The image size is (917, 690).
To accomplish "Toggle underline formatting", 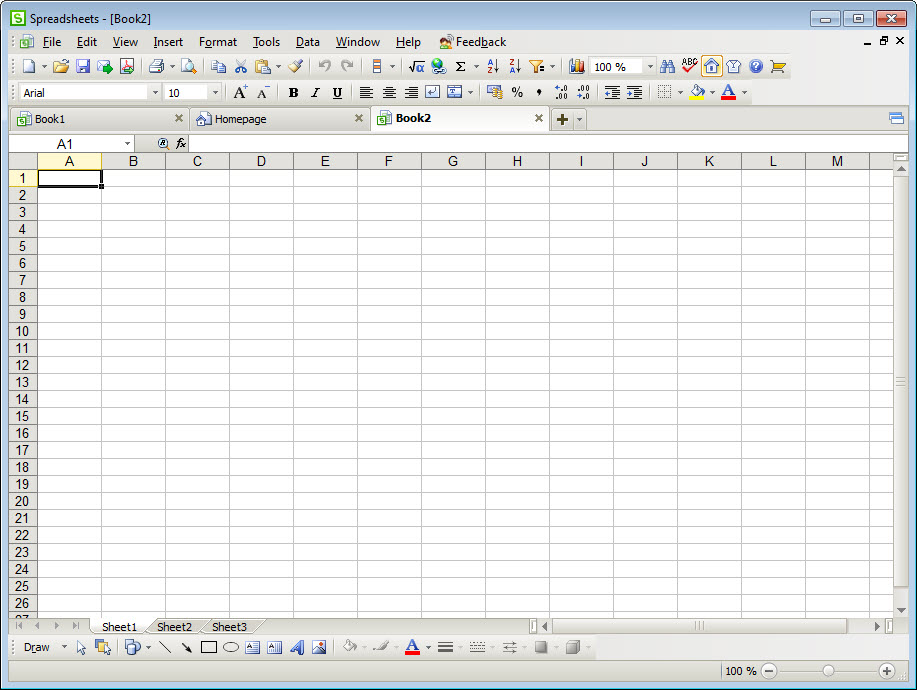I will pyautogui.click(x=337, y=93).
